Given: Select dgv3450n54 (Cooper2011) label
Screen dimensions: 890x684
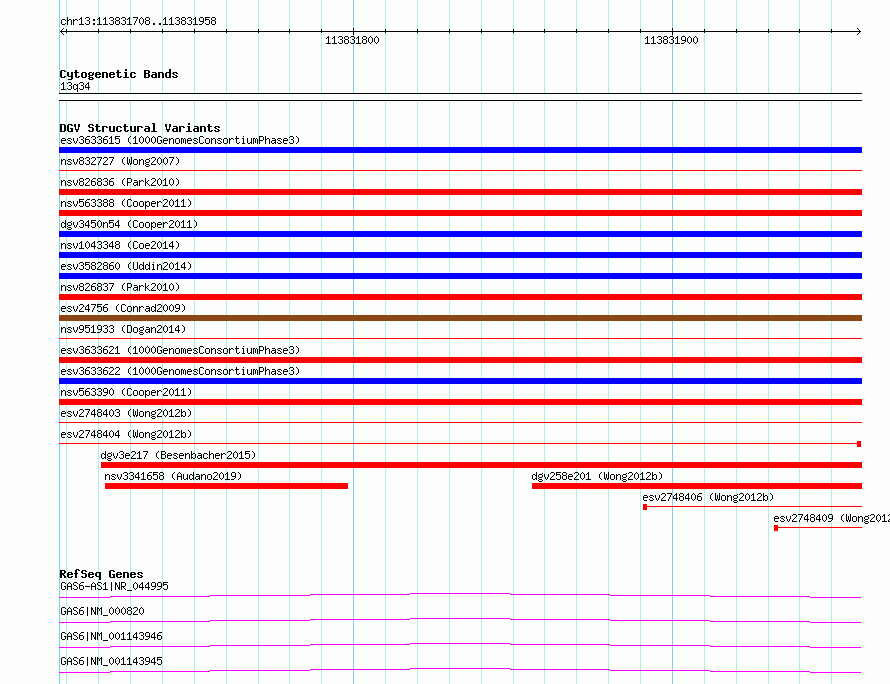Looking at the screenshot, I should point(129,224).
